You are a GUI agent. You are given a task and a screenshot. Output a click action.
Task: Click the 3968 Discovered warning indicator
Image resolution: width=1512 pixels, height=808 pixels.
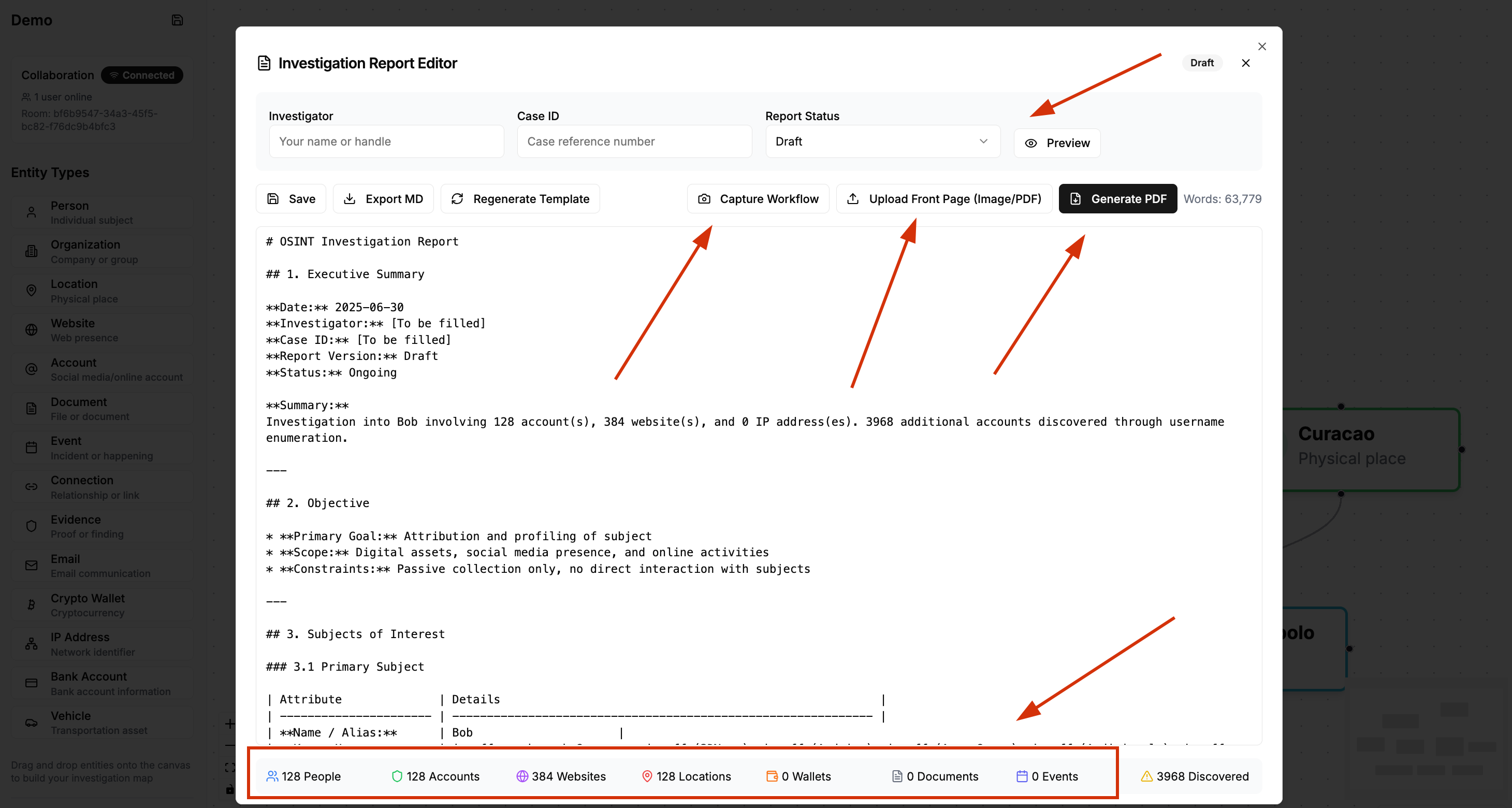point(1194,776)
